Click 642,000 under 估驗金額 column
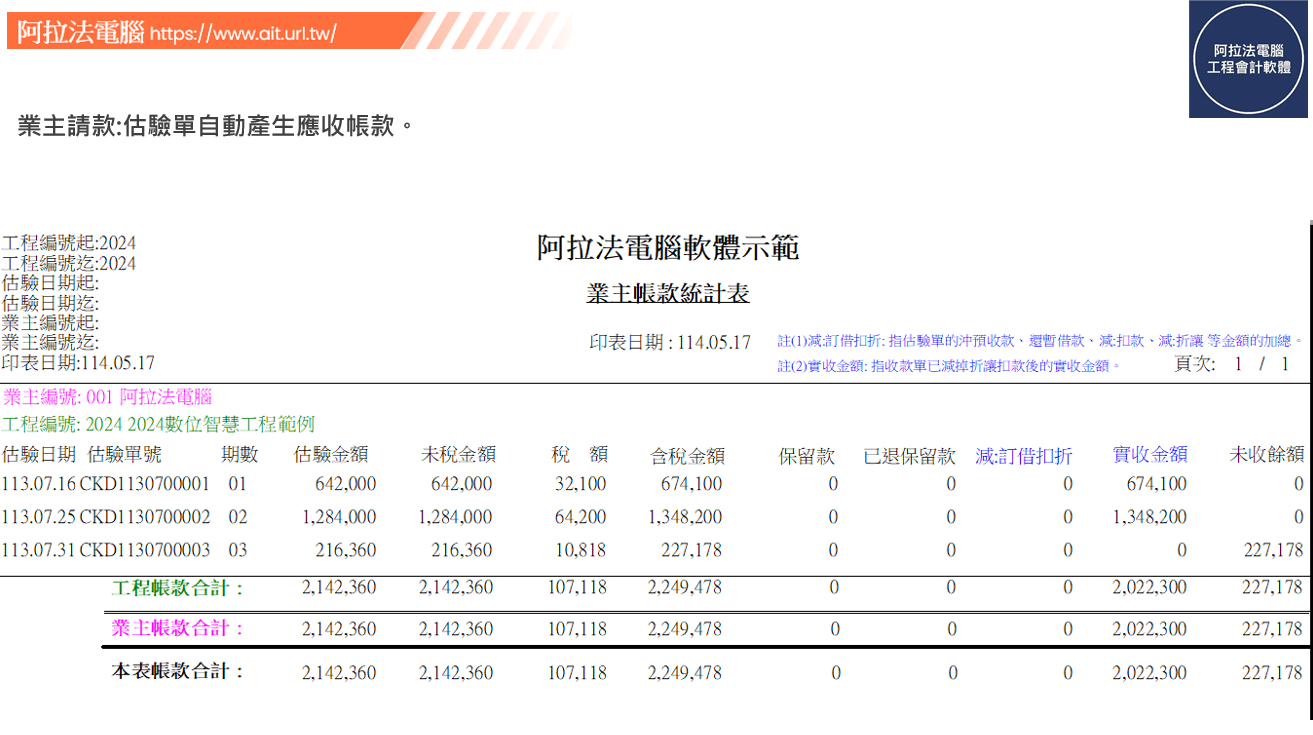 [x=346, y=484]
